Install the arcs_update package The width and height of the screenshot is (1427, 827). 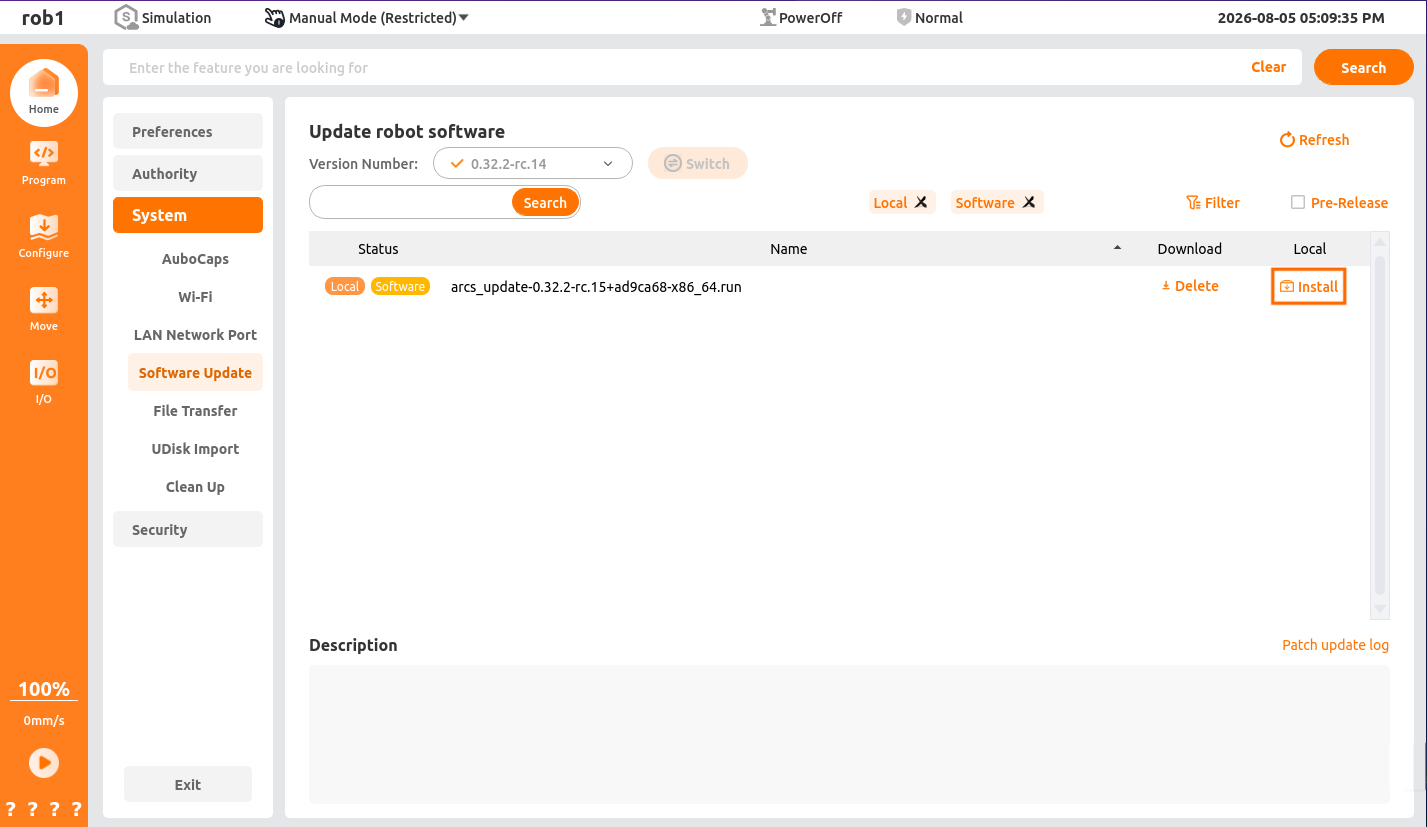point(1309,286)
